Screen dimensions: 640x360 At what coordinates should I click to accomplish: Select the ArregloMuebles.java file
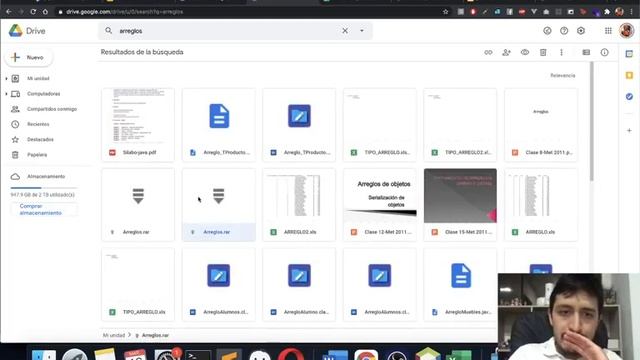[460, 284]
